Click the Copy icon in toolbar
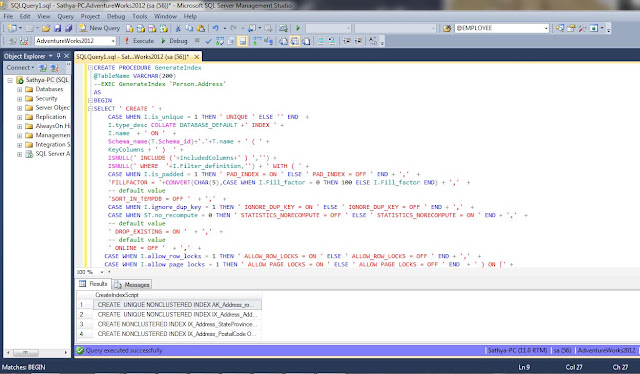Image resolution: width=640 pixels, height=374 pixels. 189,29
